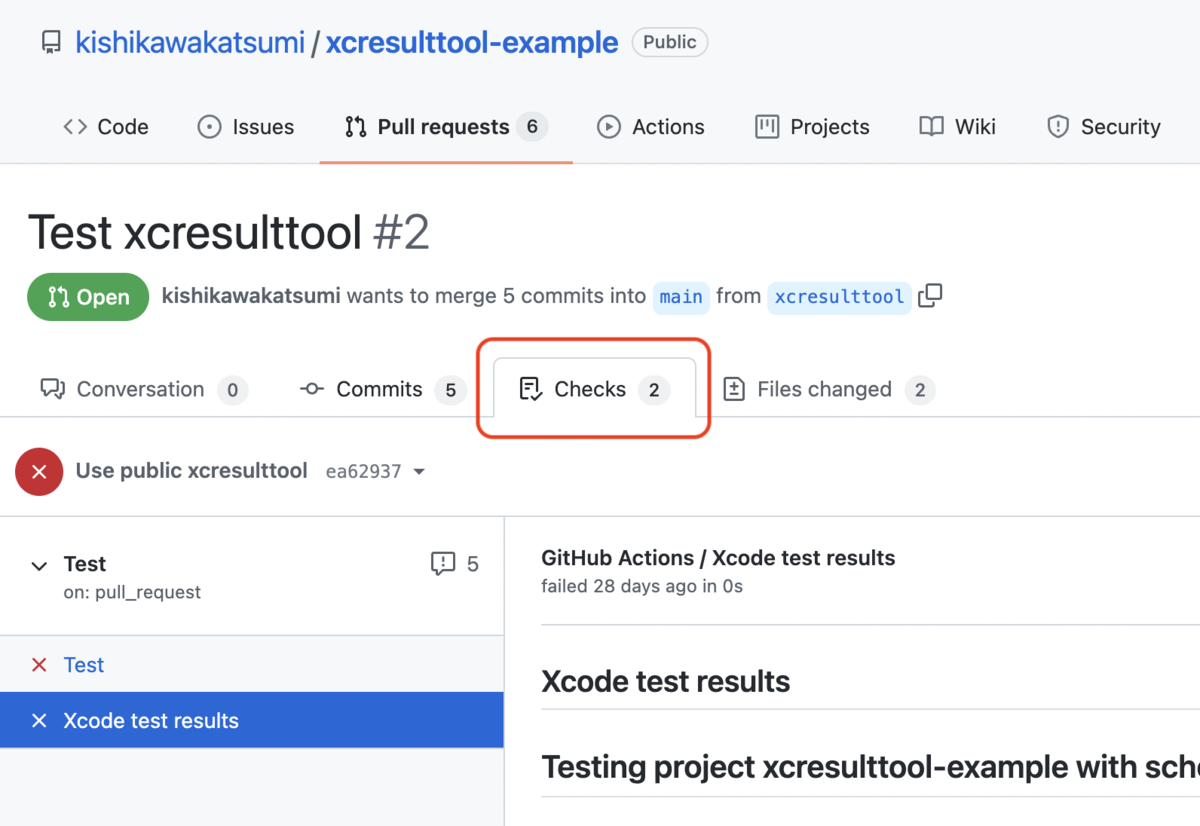Open the Code tab

(106, 127)
